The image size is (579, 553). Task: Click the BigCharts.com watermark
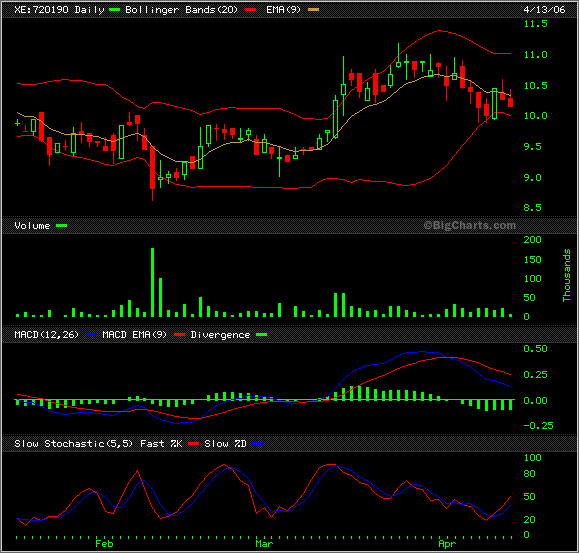[470, 225]
